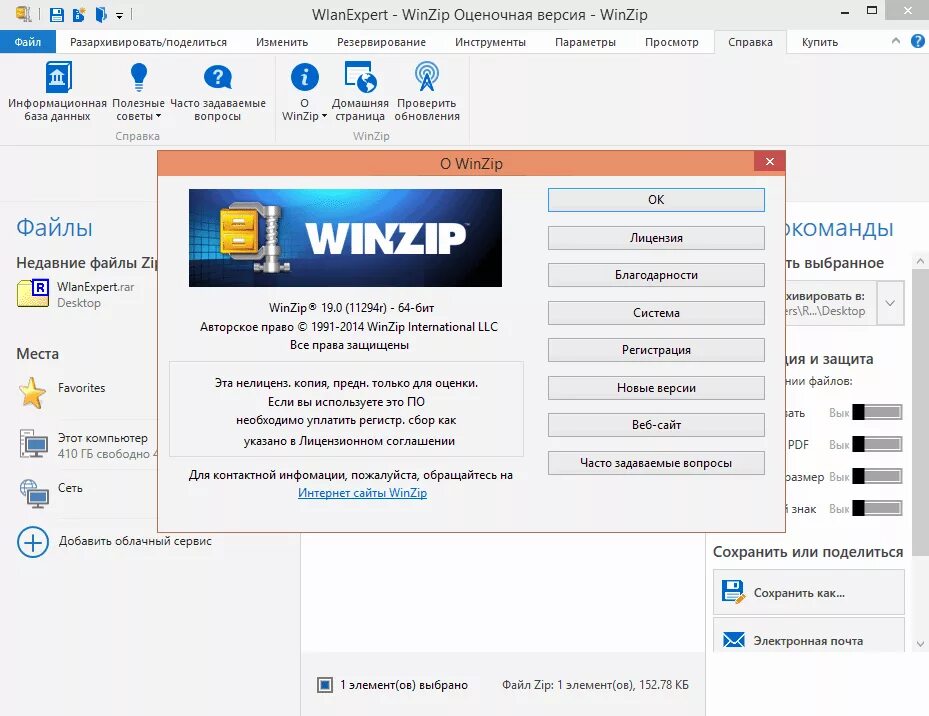Click the Сохранить как... button
Screen dimensions: 929x716
[809, 592]
